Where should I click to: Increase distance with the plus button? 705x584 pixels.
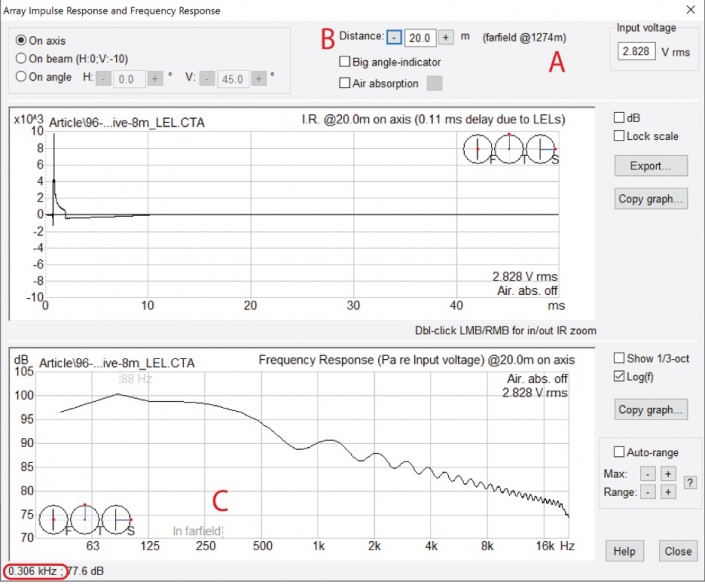coord(446,37)
